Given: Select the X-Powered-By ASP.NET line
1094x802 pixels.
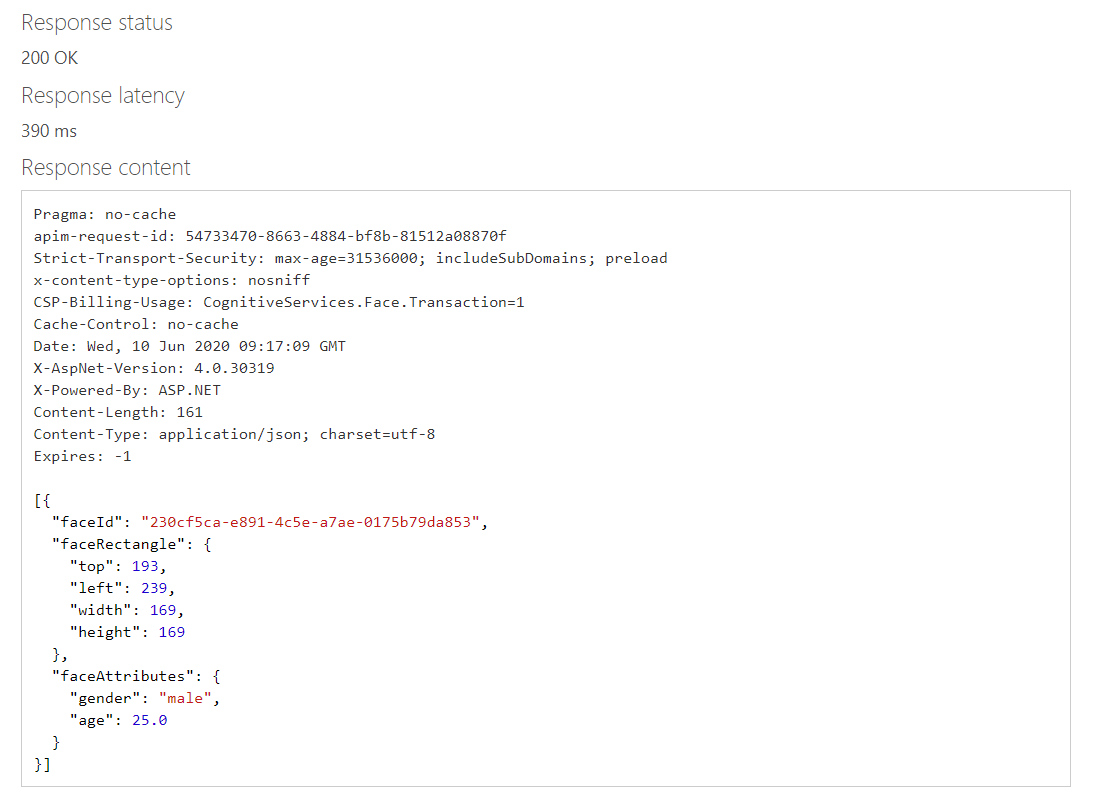Looking at the screenshot, I should (127, 390).
